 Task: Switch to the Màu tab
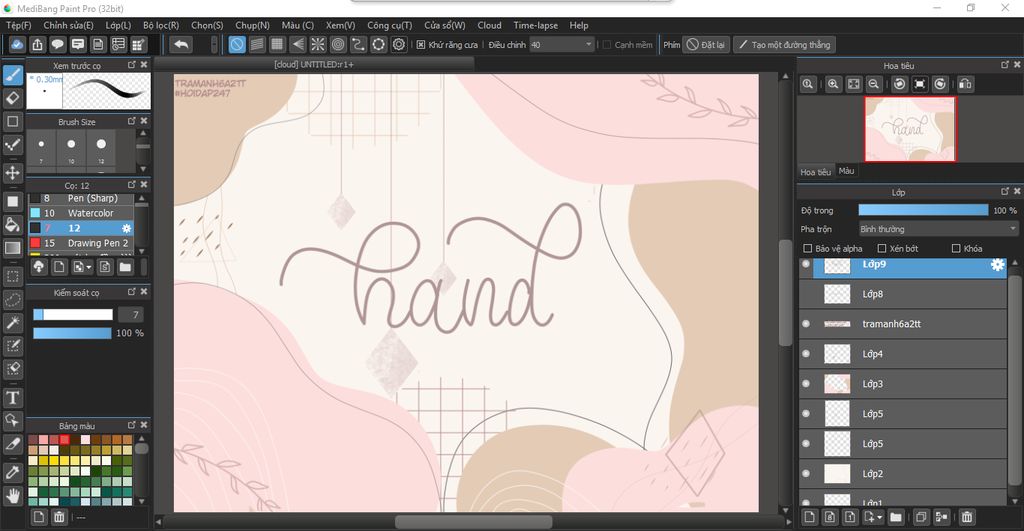coord(846,171)
